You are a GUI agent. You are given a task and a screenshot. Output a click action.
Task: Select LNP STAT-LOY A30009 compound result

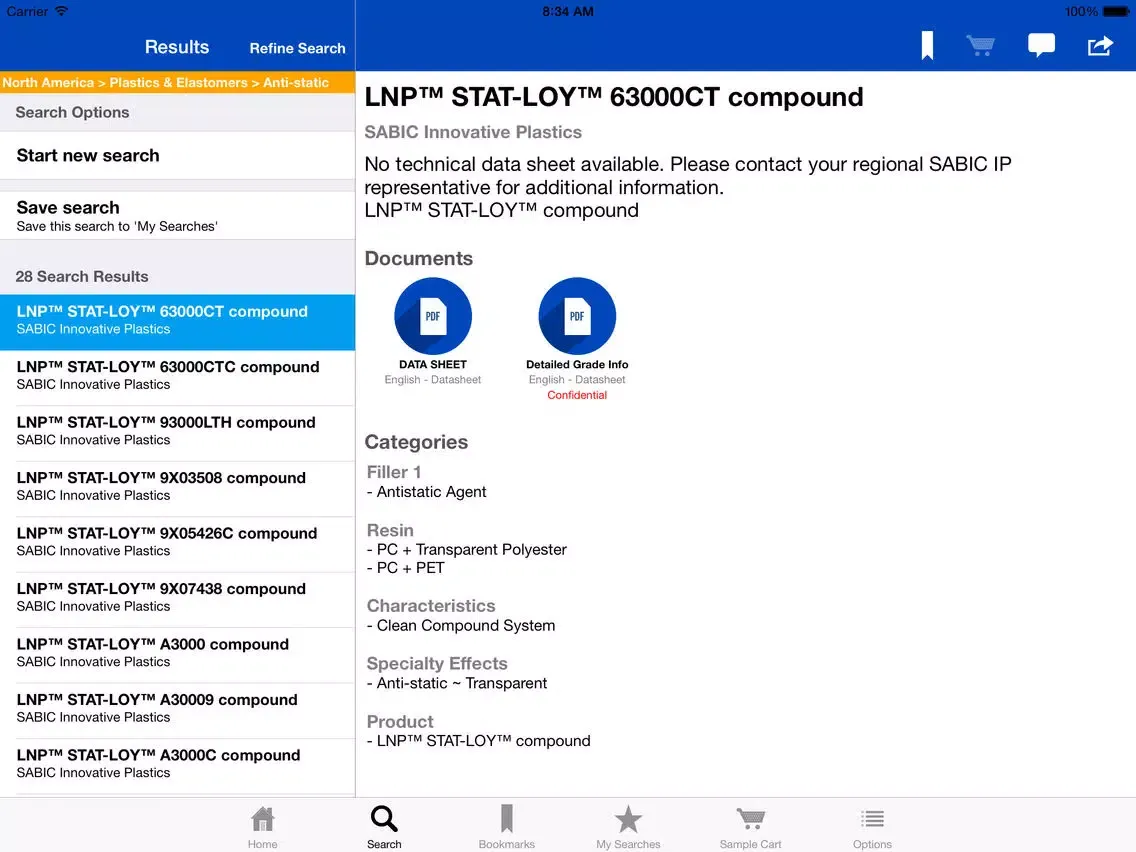pyautogui.click(x=178, y=709)
